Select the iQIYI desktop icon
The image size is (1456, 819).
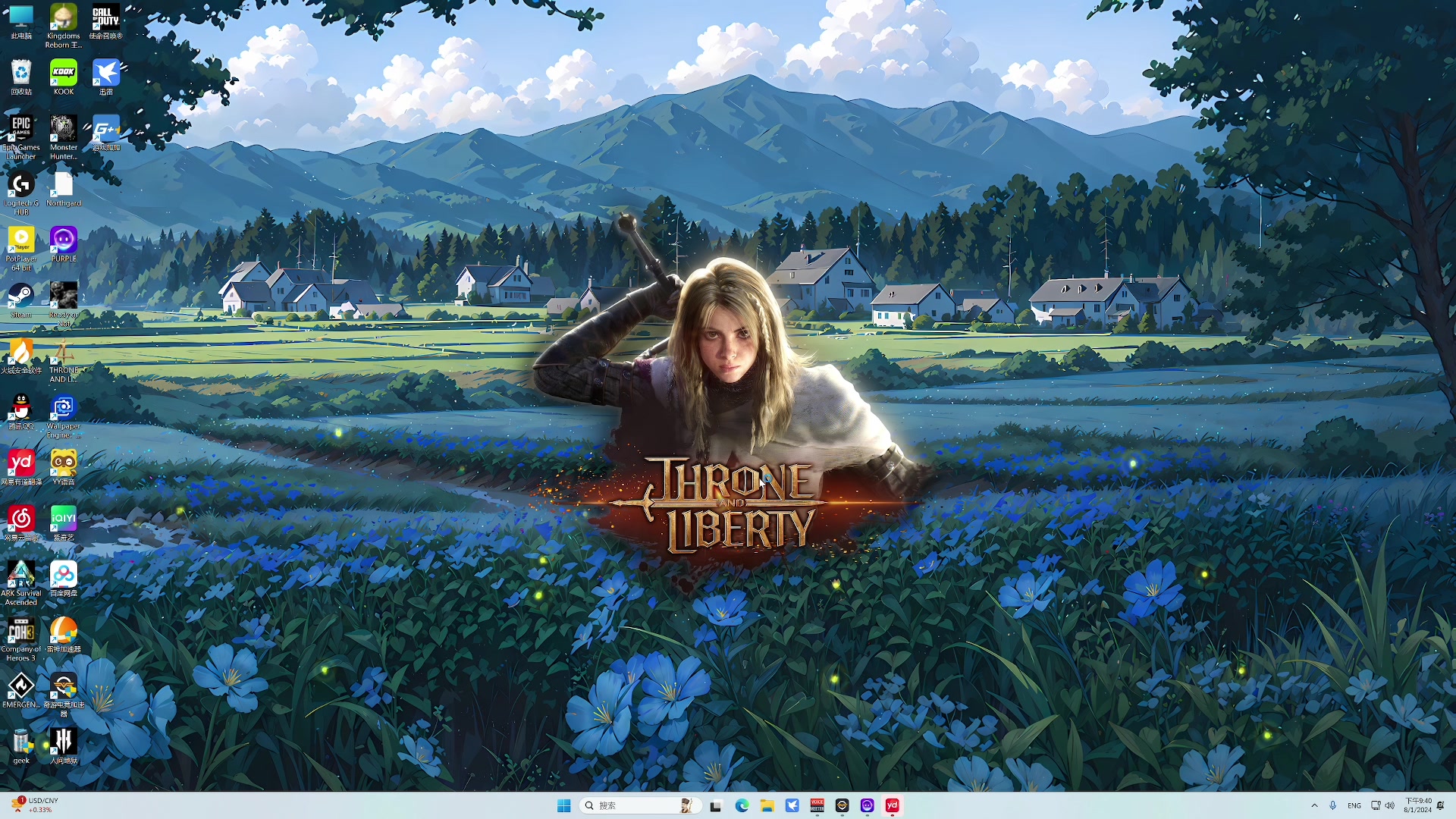(64, 519)
